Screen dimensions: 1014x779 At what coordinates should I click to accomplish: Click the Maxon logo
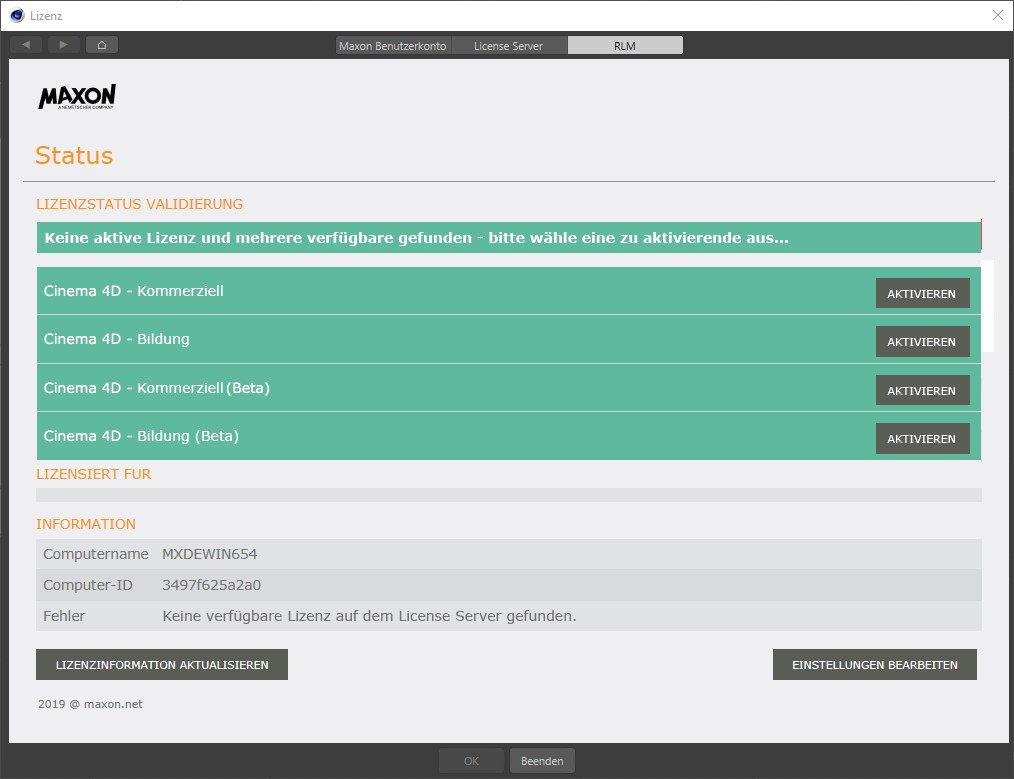tap(77, 97)
